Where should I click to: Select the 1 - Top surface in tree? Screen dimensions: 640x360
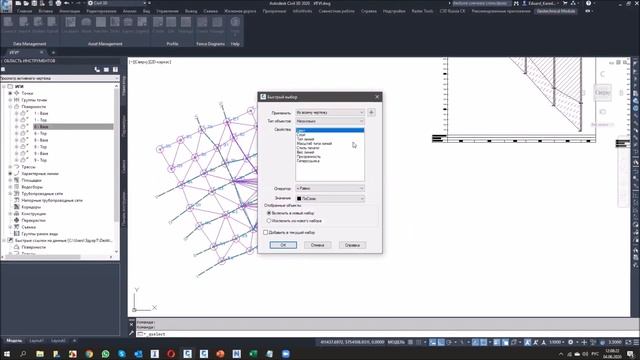(40, 120)
